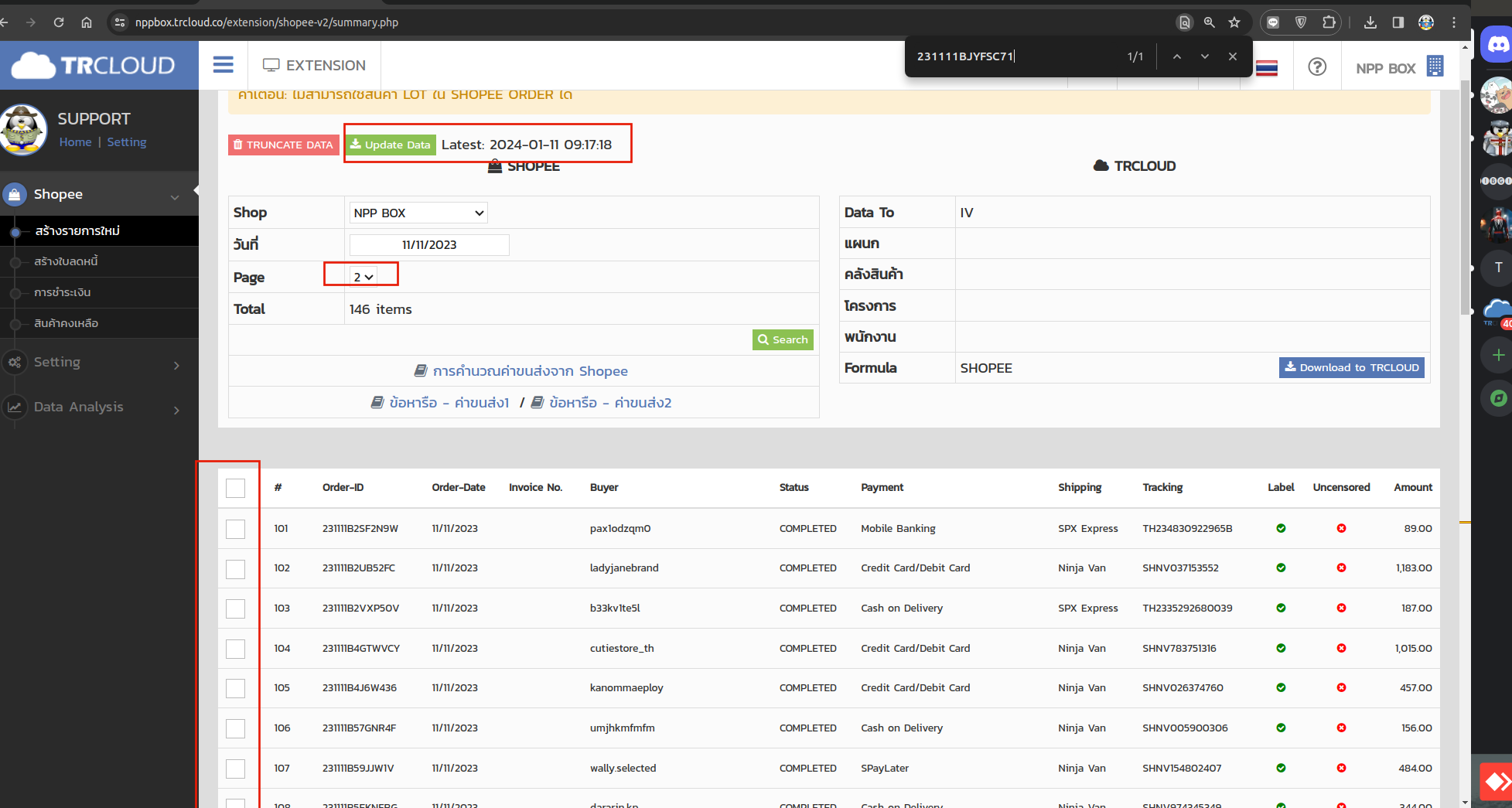Click the Update Data button

[391, 145]
